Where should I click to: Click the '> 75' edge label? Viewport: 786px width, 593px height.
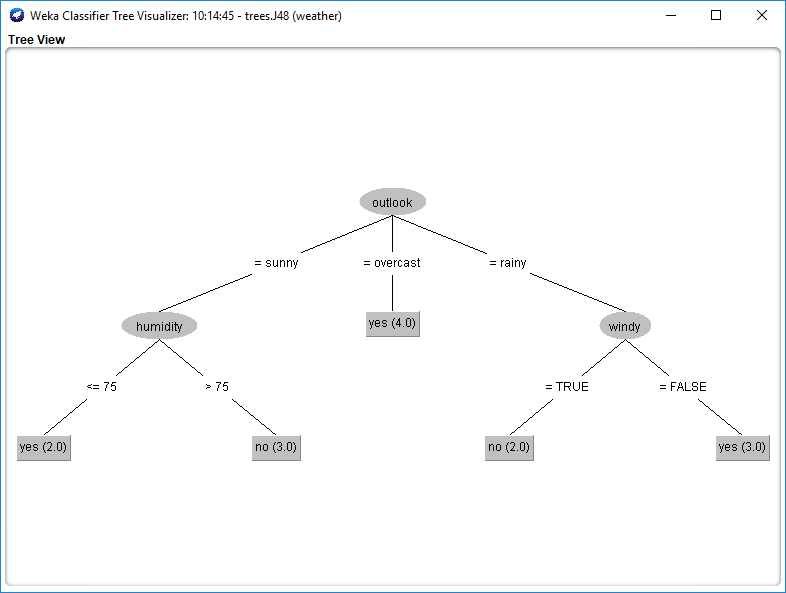click(x=217, y=387)
